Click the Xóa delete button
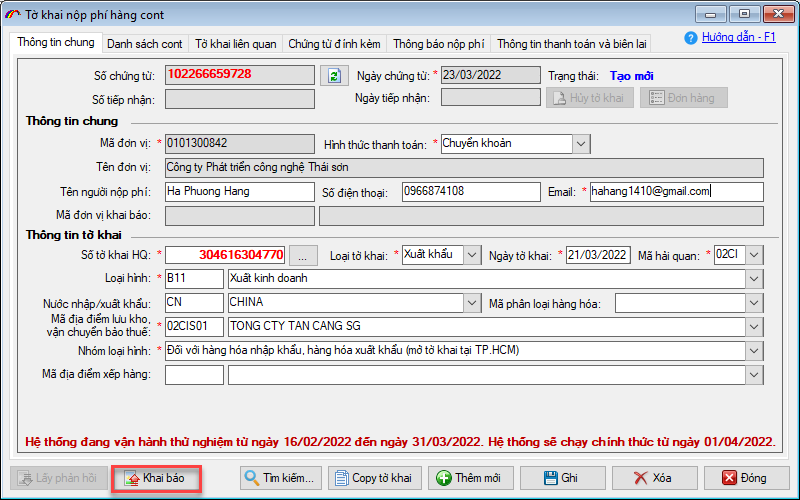800x500 pixels. tap(655, 478)
